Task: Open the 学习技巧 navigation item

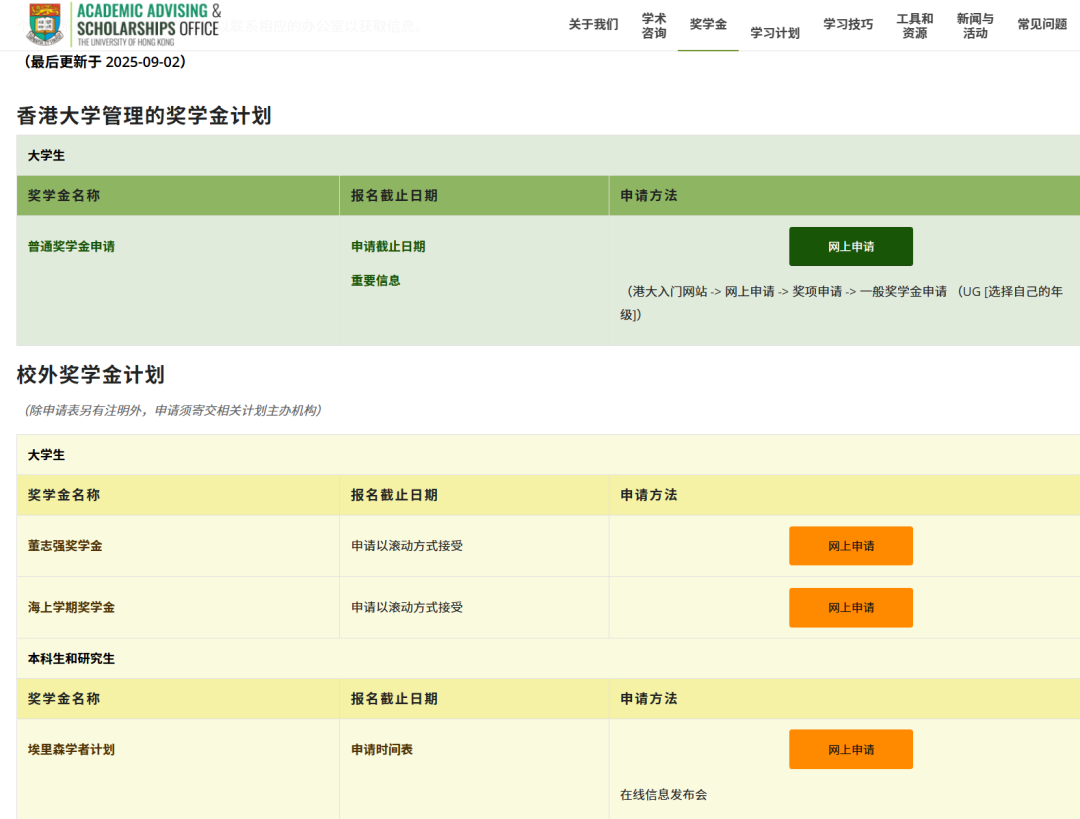Action: point(848,24)
